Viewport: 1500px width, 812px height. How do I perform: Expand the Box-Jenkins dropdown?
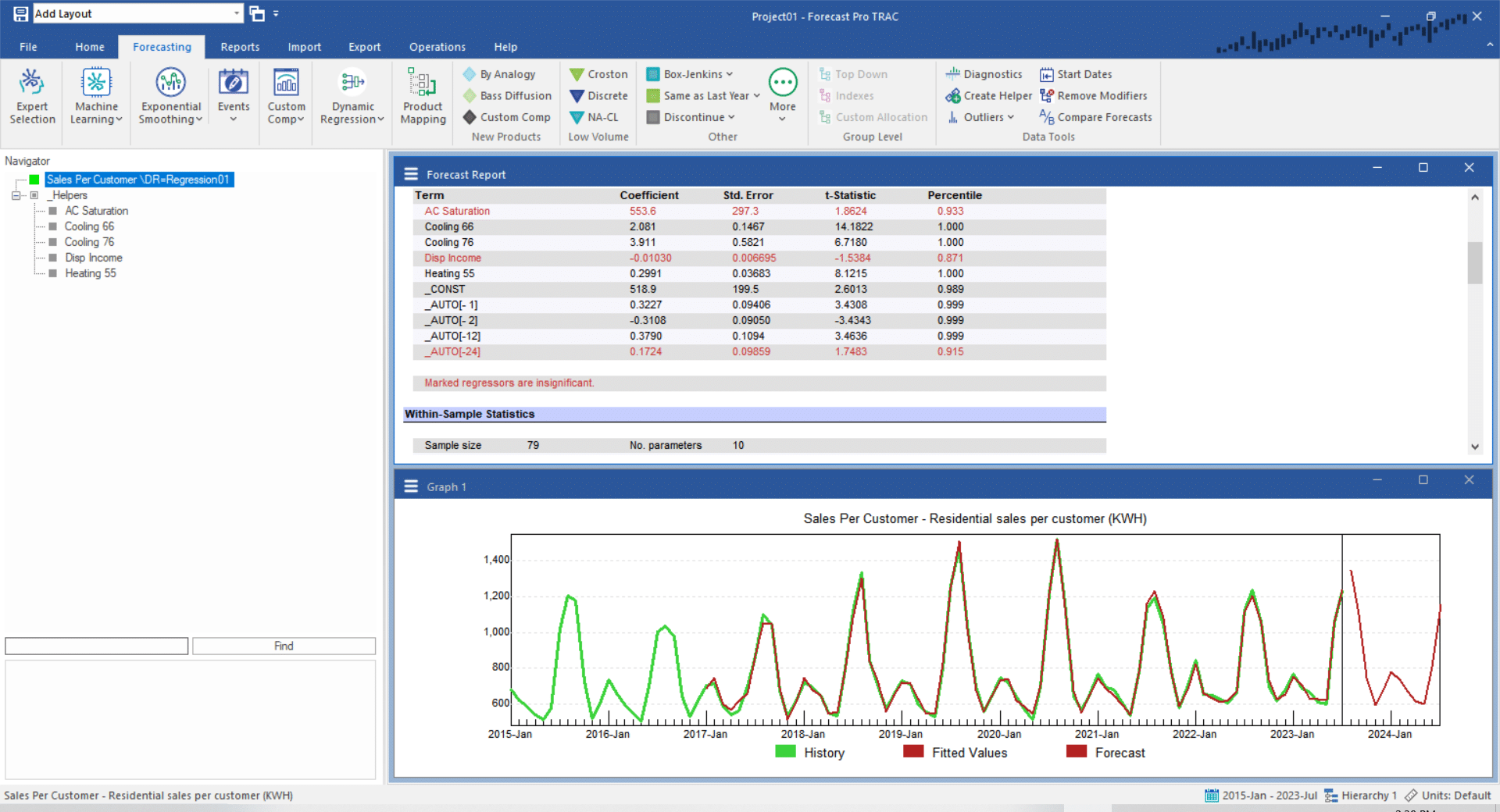click(729, 74)
